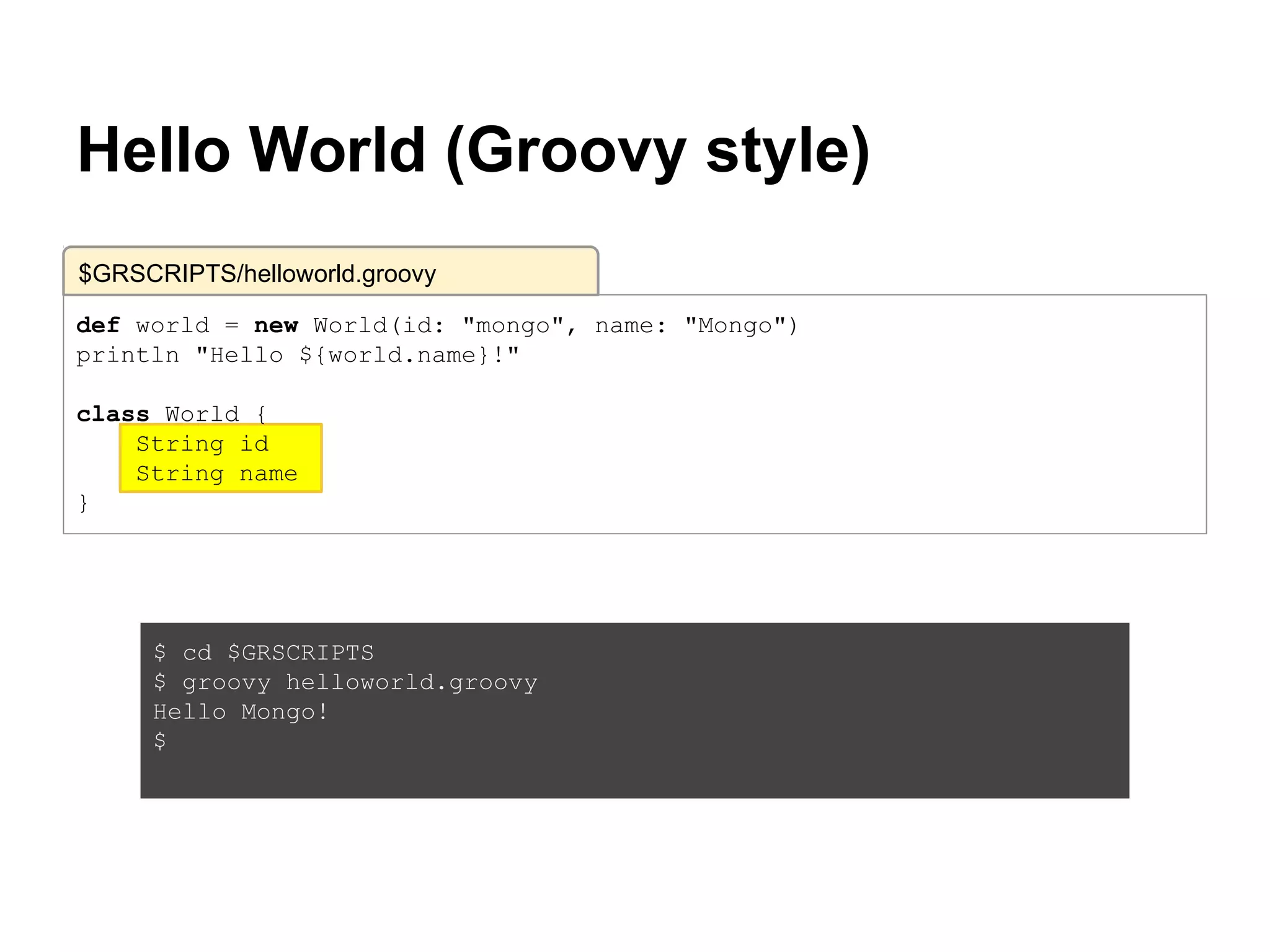Viewport: 1270px width, 952px height.
Task: Click the highlighted 'String id' line
Action: coord(203,444)
